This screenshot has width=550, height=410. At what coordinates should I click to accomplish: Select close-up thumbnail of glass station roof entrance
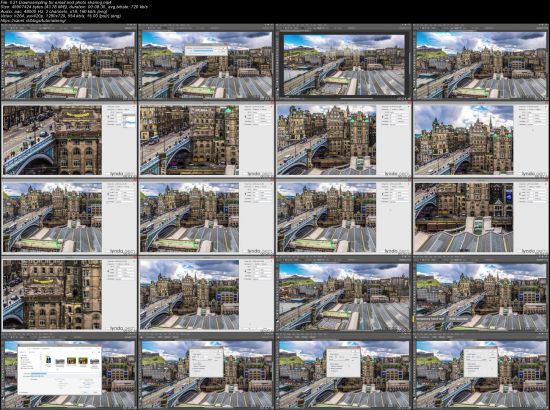point(481,216)
